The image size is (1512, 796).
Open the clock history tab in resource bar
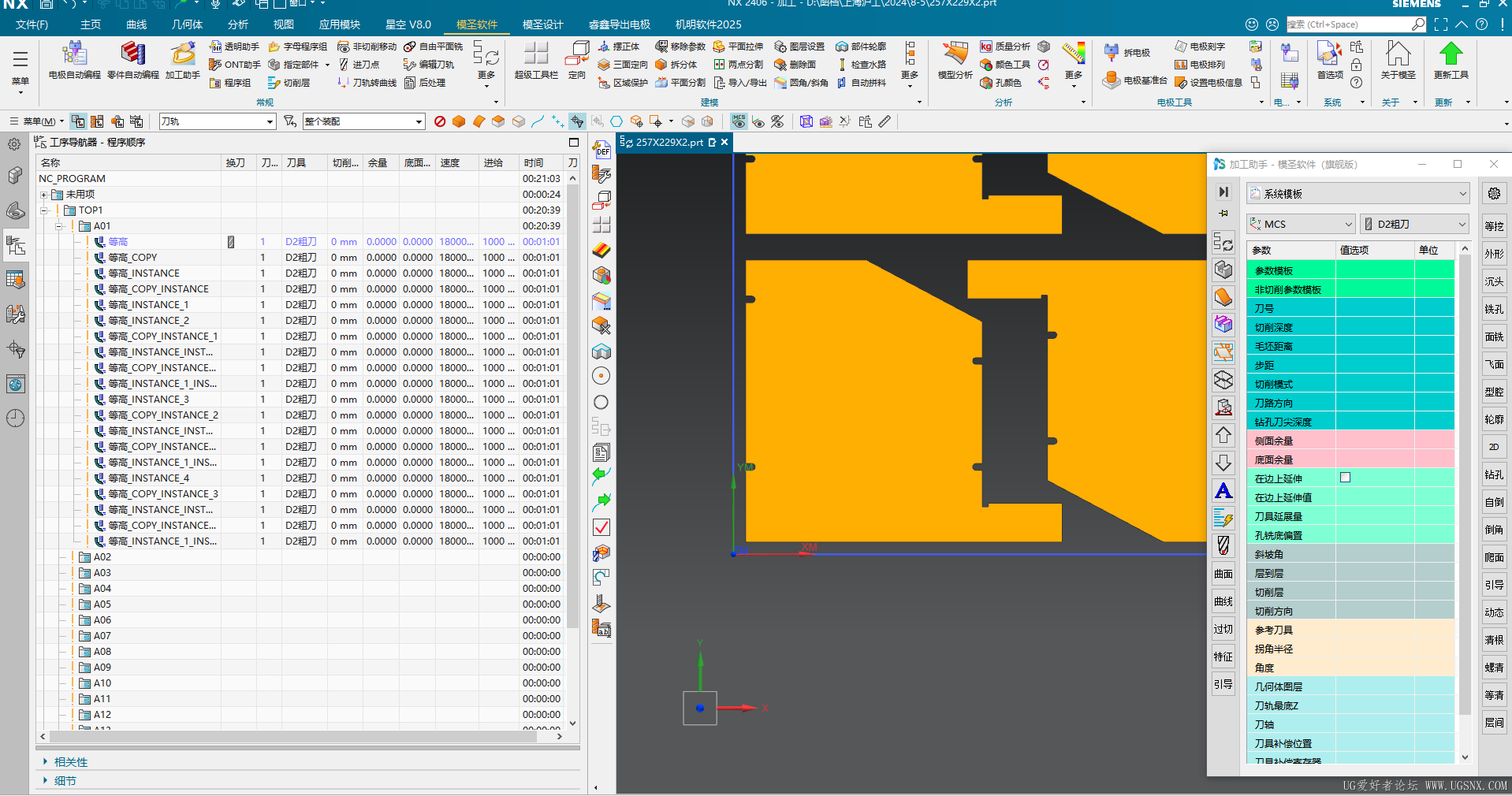(15, 418)
